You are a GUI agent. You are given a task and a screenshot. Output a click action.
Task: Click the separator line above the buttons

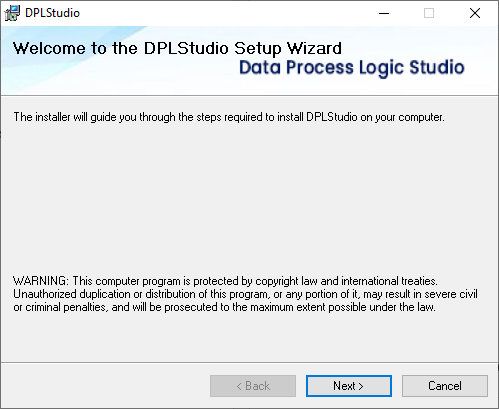pos(249,362)
